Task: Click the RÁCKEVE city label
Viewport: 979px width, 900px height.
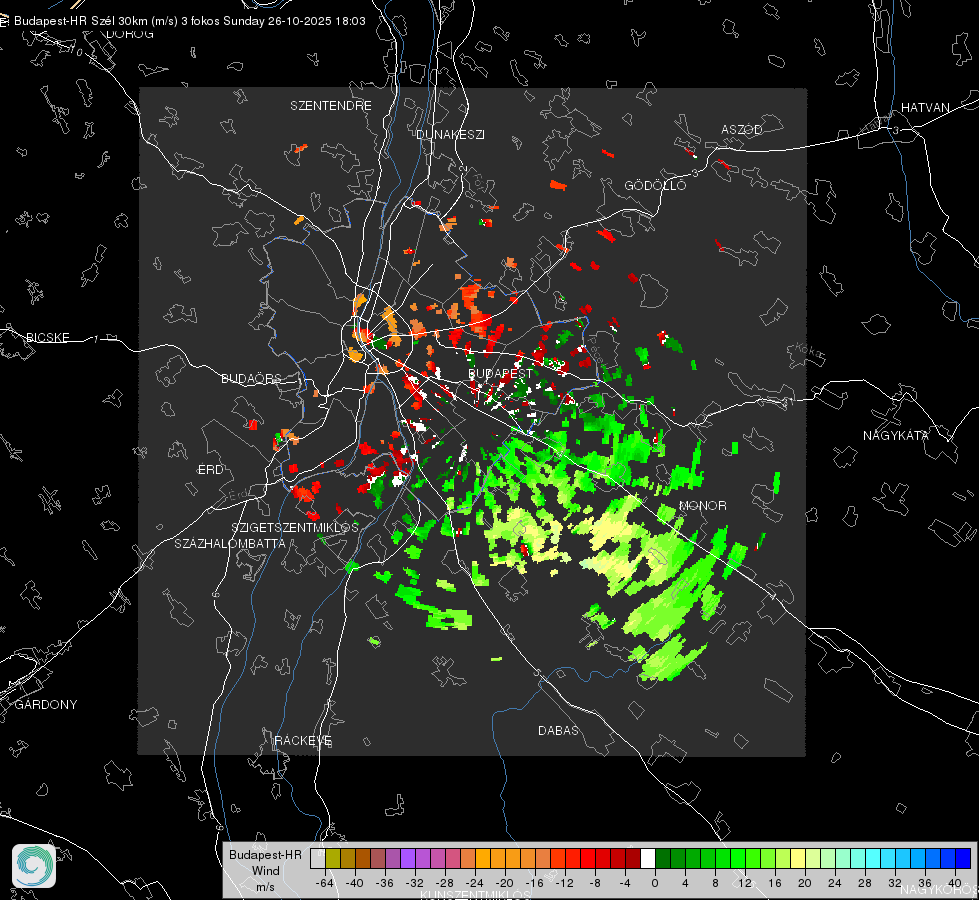Action: tap(303, 740)
